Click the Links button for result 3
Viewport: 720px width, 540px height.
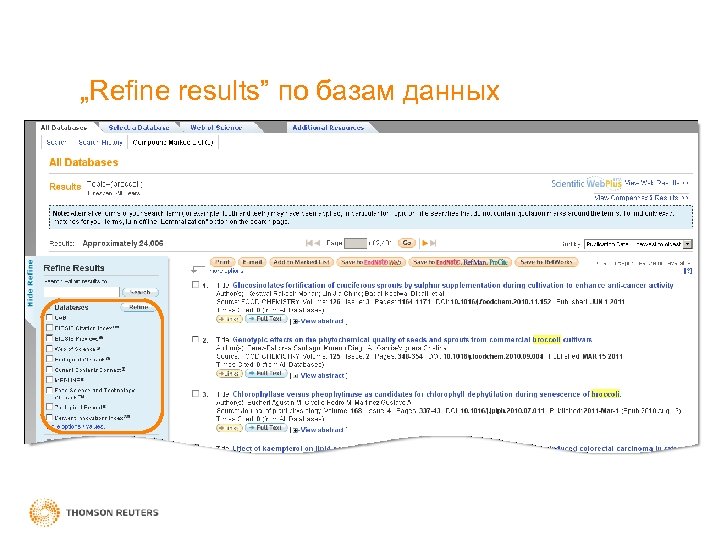click(x=229, y=428)
